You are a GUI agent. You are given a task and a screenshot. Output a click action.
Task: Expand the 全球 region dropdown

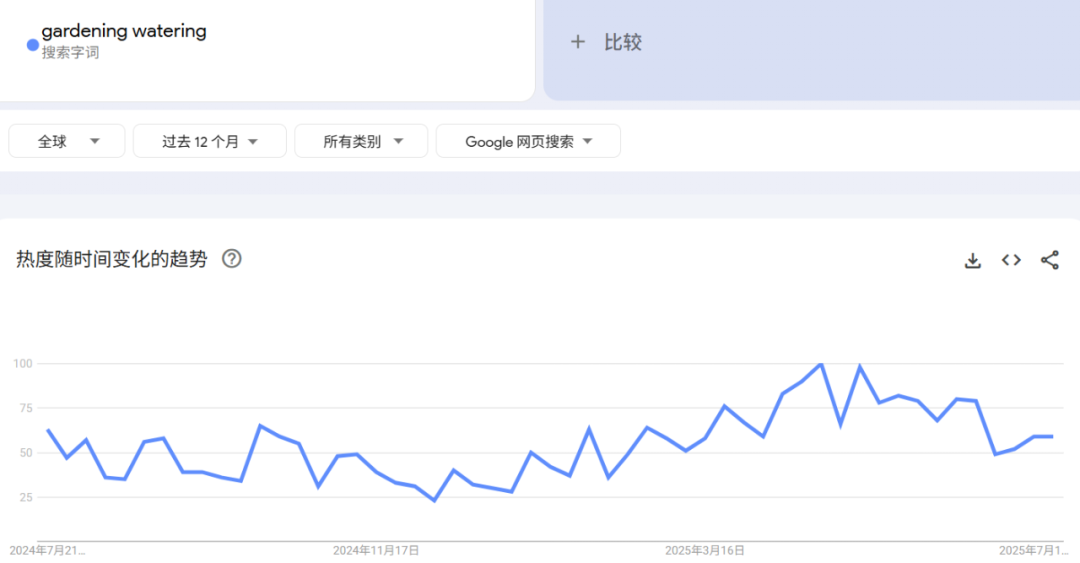coord(67,141)
